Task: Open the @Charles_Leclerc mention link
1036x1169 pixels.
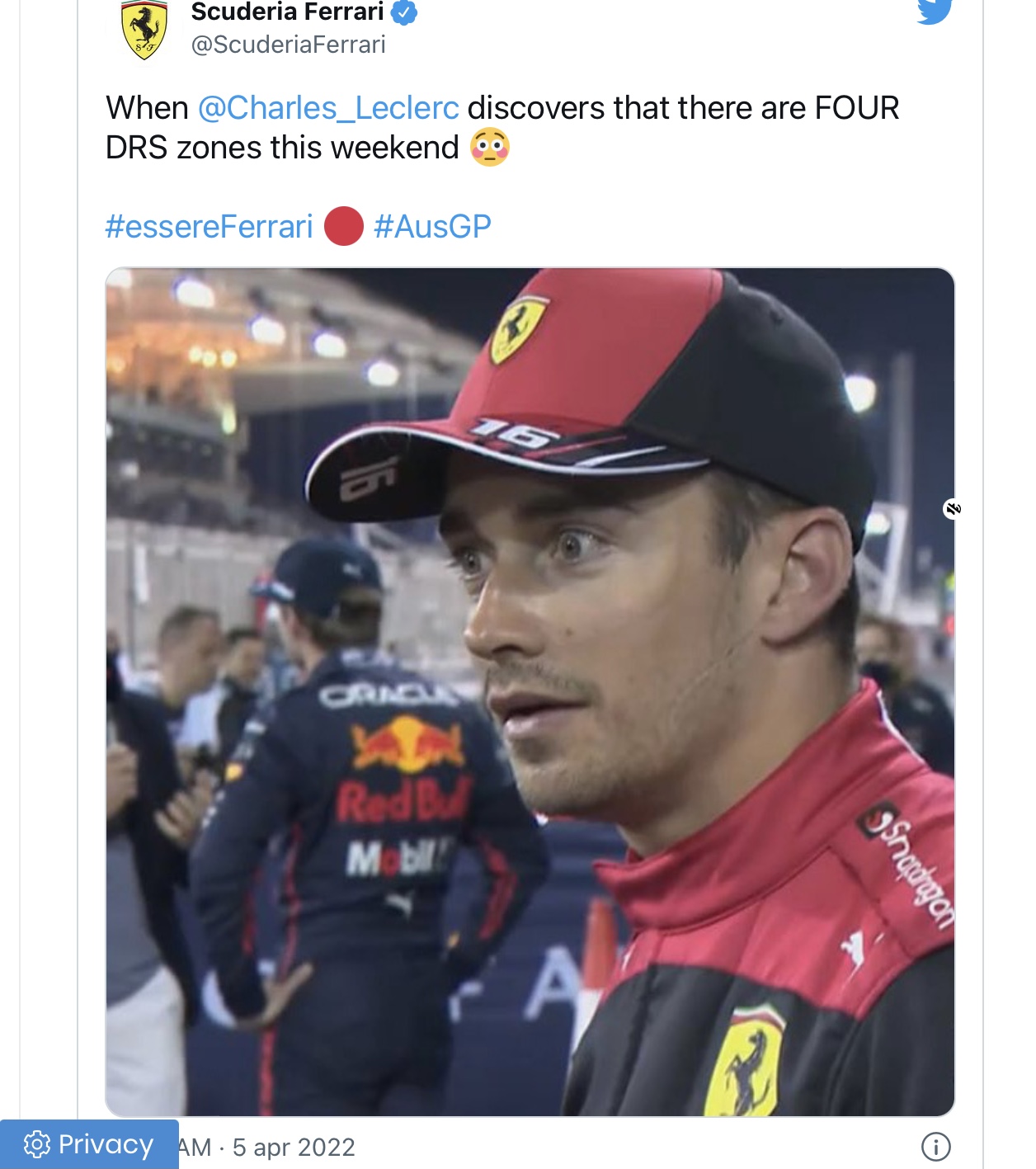Action: click(328, 108)
